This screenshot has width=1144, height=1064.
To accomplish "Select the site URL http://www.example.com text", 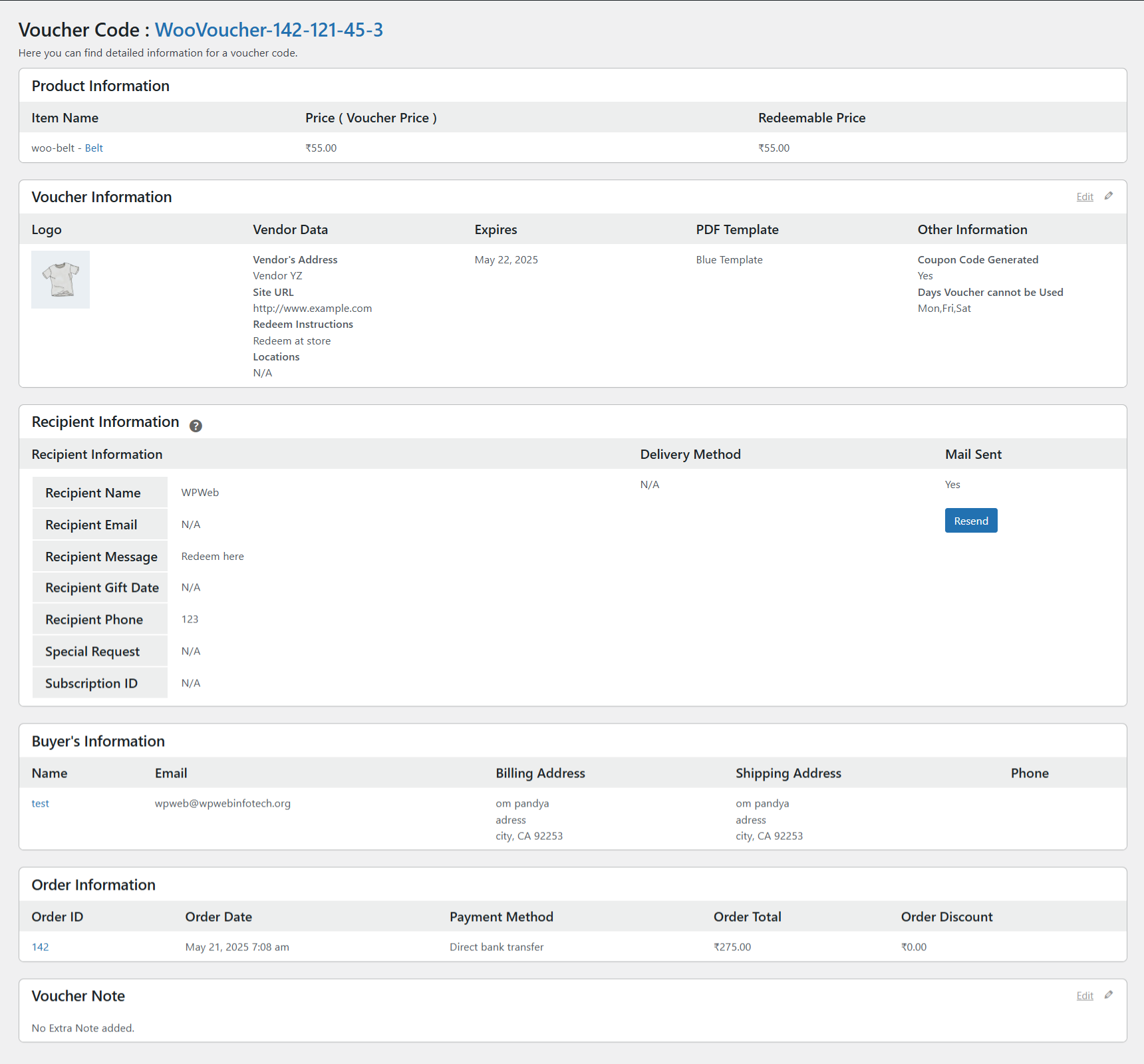I will click(313, 309).
